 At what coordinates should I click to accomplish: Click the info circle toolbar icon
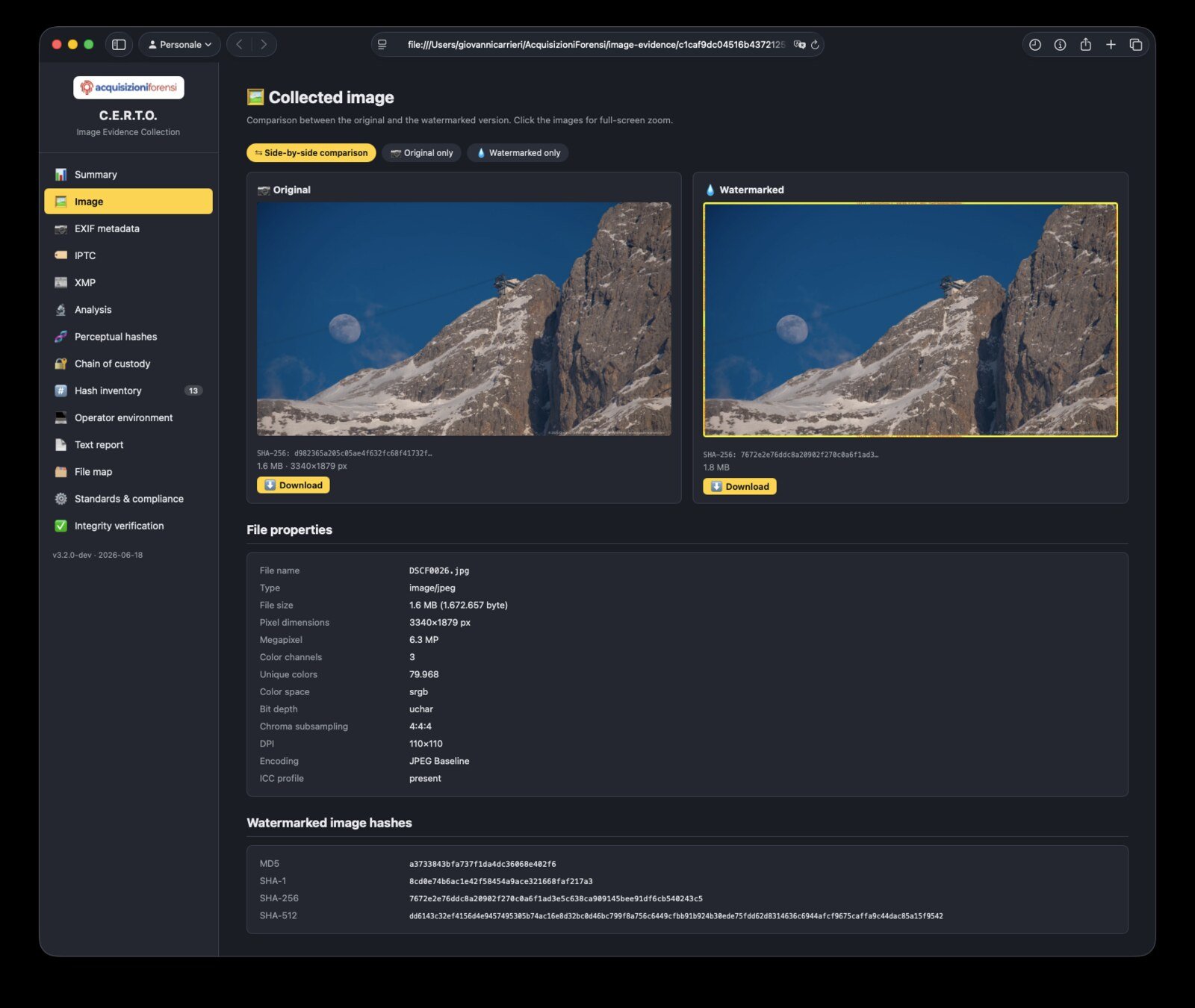[x=1060, y=45]
